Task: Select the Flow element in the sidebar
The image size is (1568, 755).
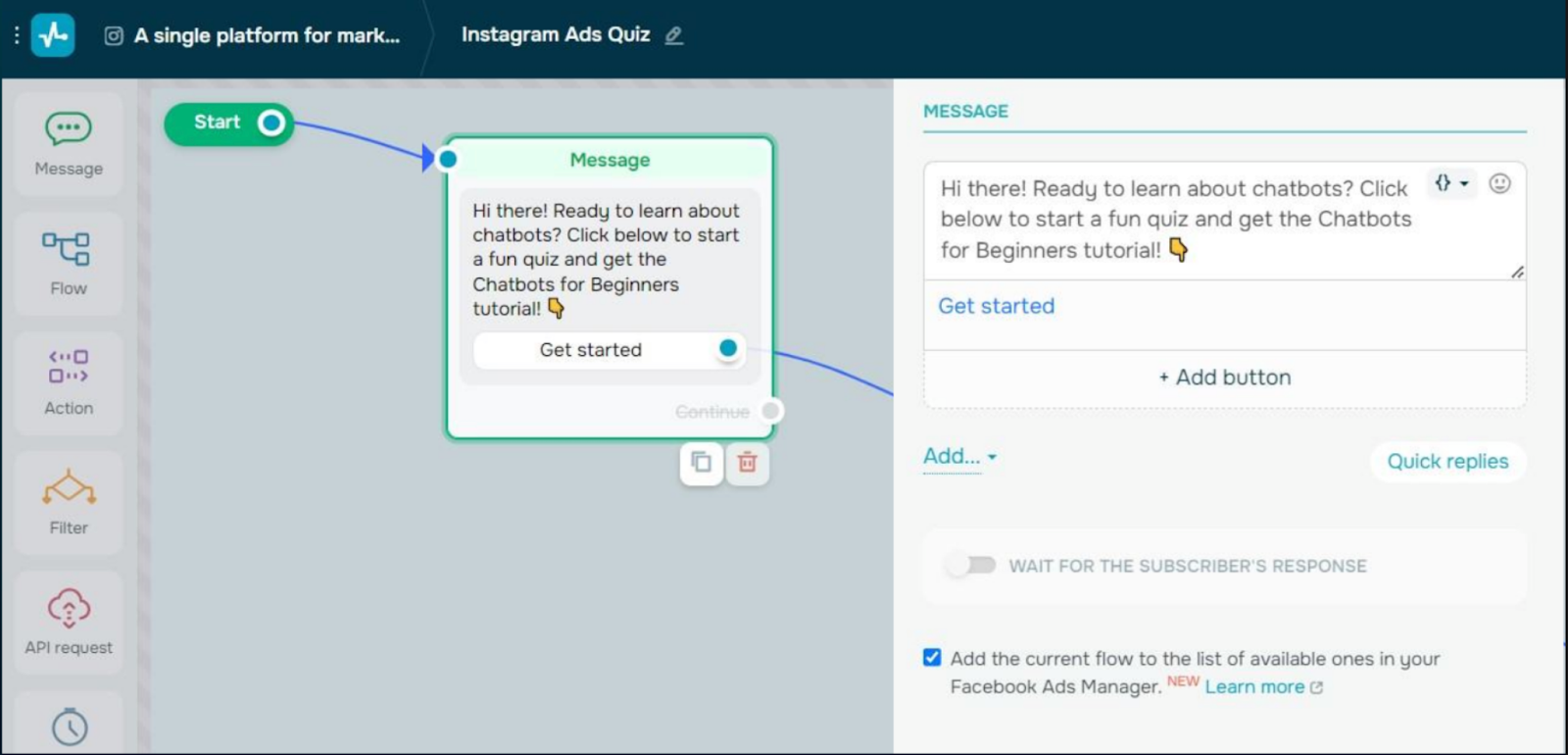Action: tap(69, 264)
